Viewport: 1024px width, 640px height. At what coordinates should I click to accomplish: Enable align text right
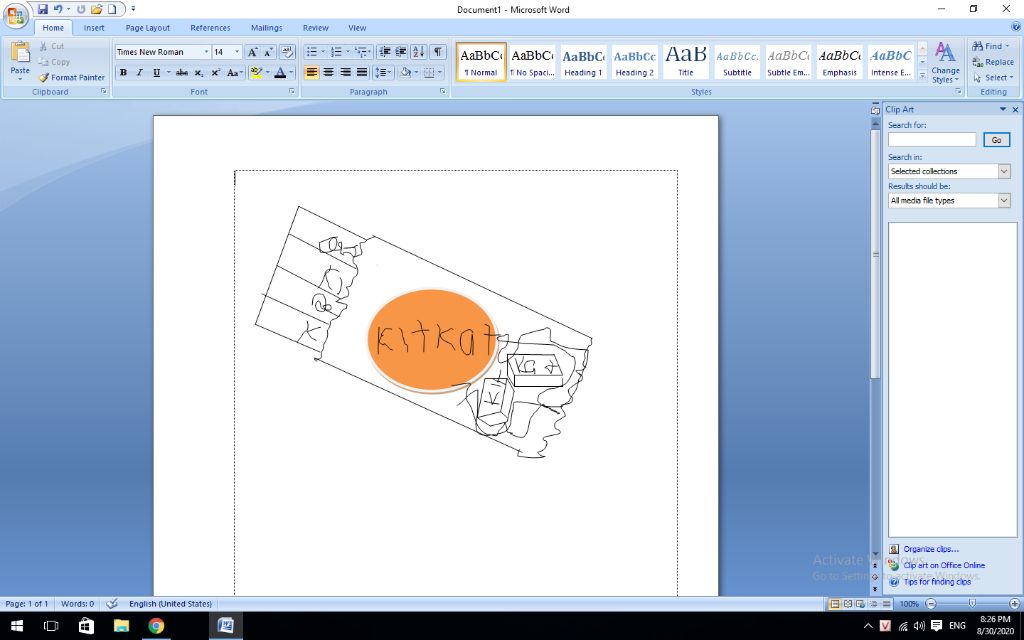coord(345,72)
